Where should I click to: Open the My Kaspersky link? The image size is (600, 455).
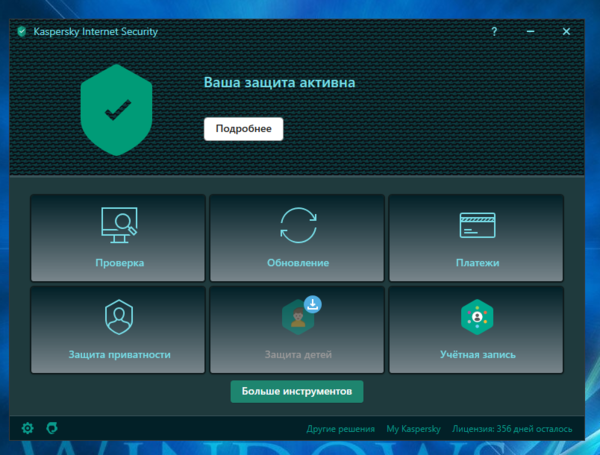point(413,429)
